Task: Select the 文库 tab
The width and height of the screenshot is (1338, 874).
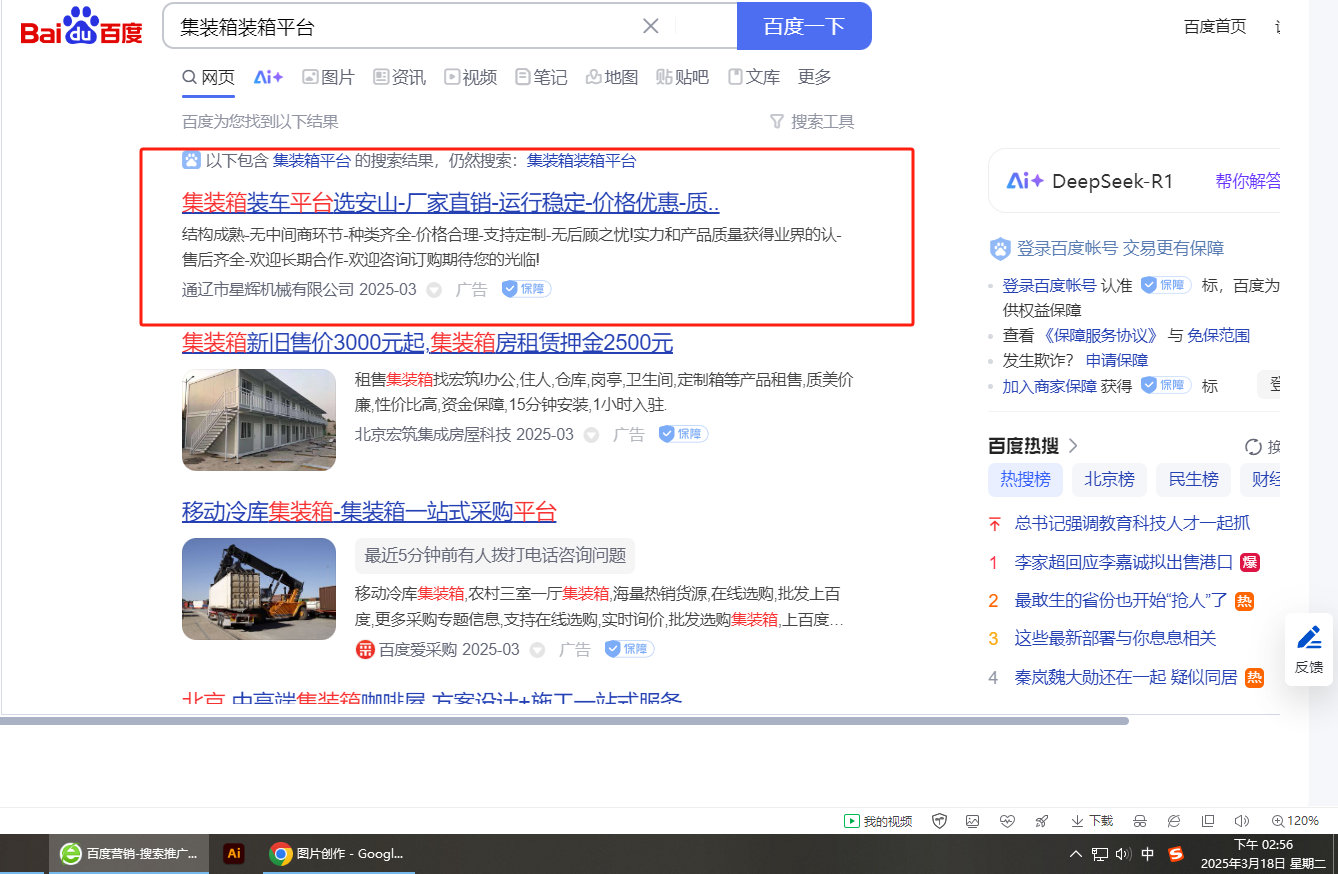Action: click(754, 77)
